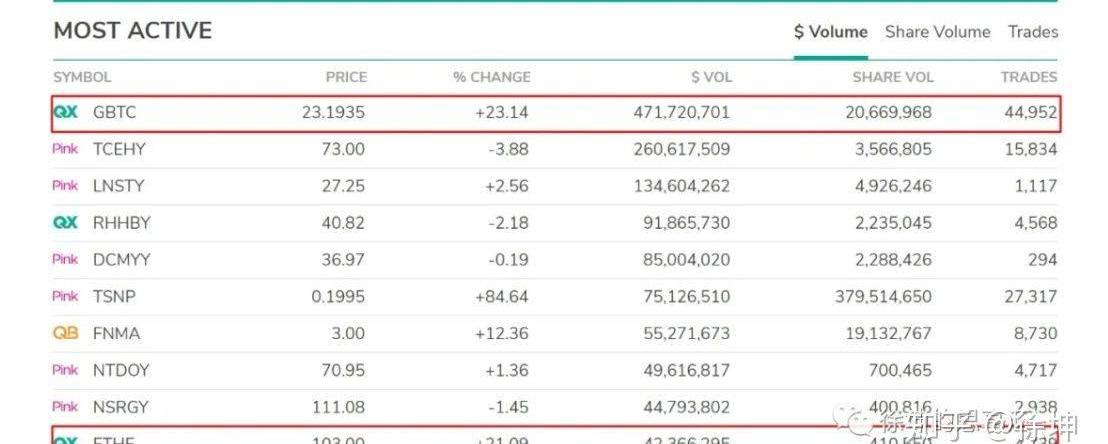Click the Pink tier icon beside NTDOY
1108x444 pixels.
pyautogui.click(x=65, y=370)
